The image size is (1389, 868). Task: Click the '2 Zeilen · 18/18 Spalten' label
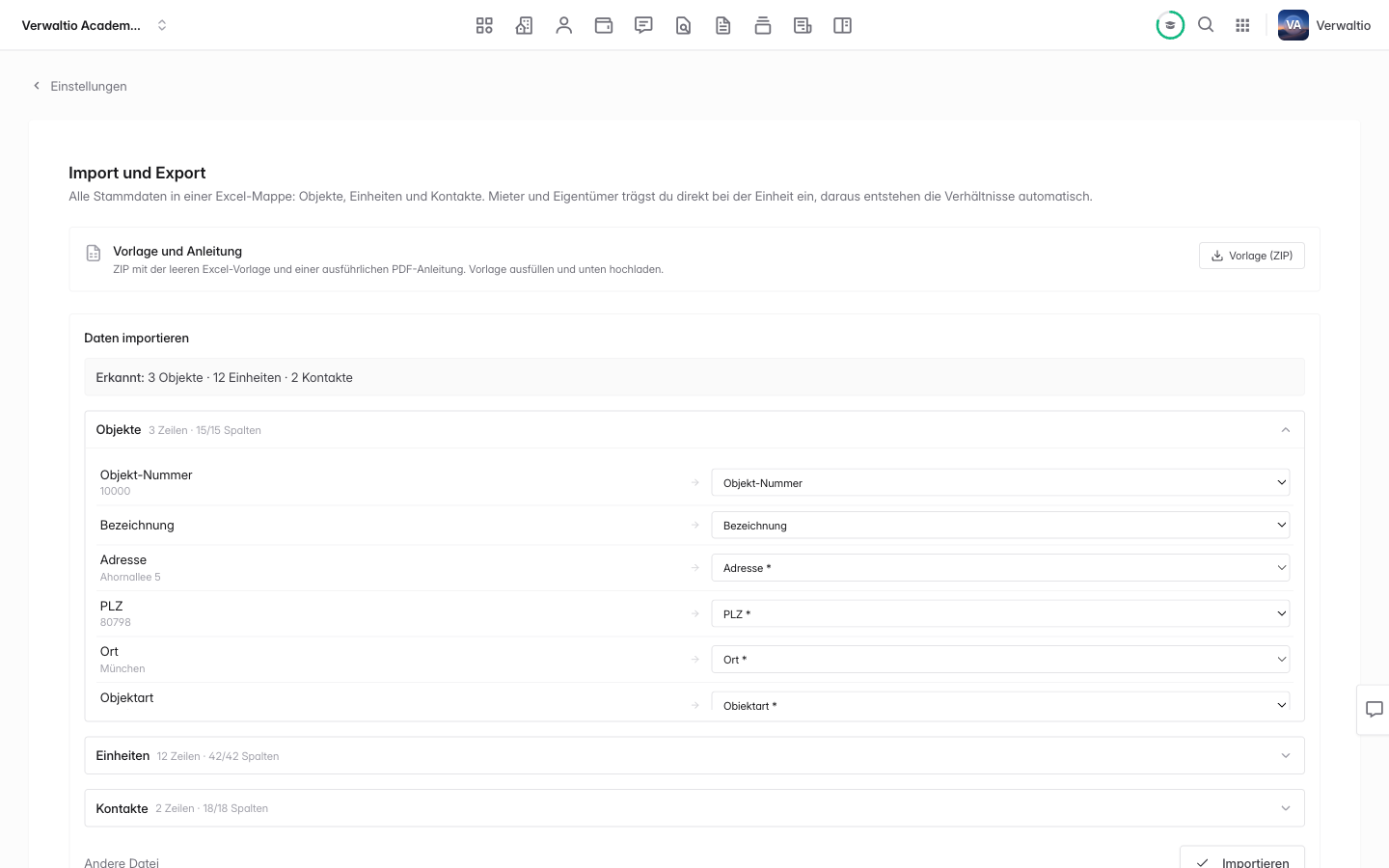point(212,809)
